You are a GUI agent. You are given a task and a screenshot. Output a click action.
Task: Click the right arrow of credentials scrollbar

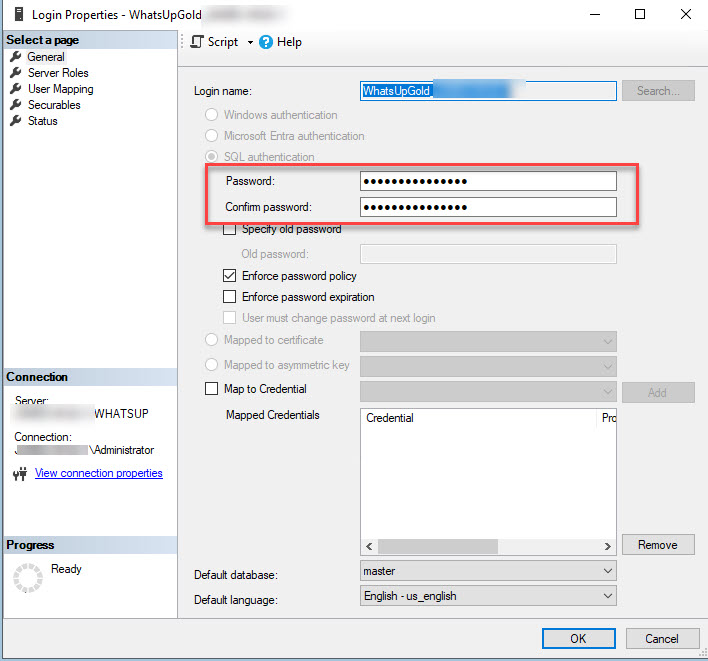coord(608,546)
